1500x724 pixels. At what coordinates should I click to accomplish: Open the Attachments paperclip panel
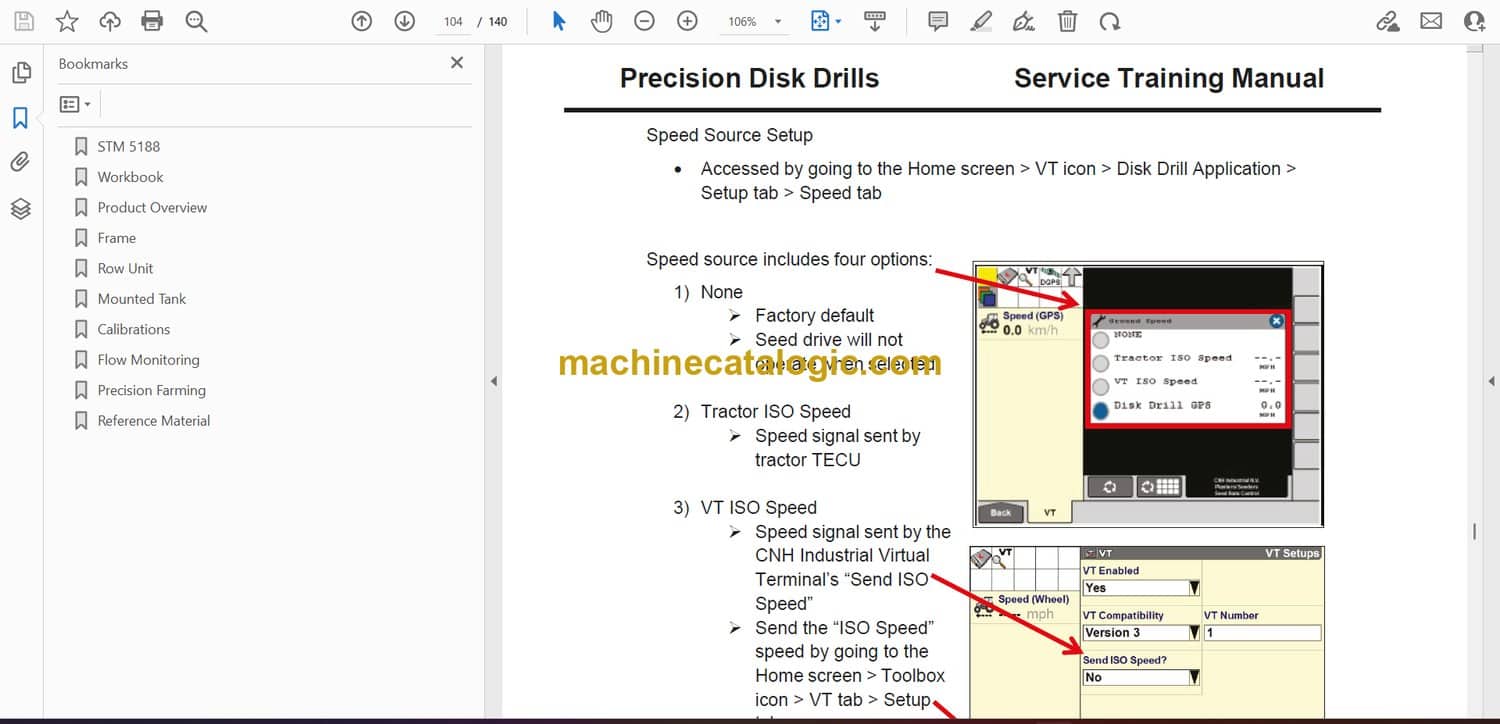21,162
